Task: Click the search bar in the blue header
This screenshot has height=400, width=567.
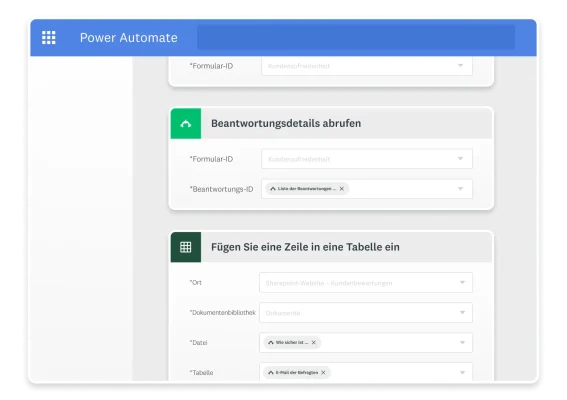Action: click(x=356, y=37)
